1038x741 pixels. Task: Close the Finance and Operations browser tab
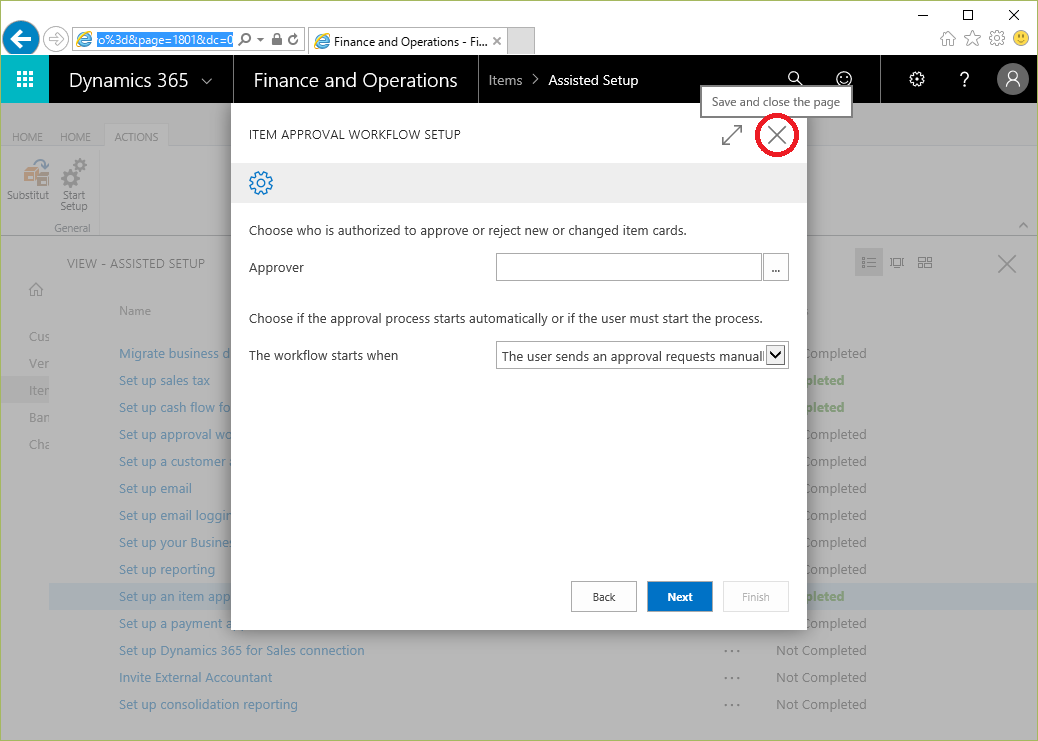(497, 41)
